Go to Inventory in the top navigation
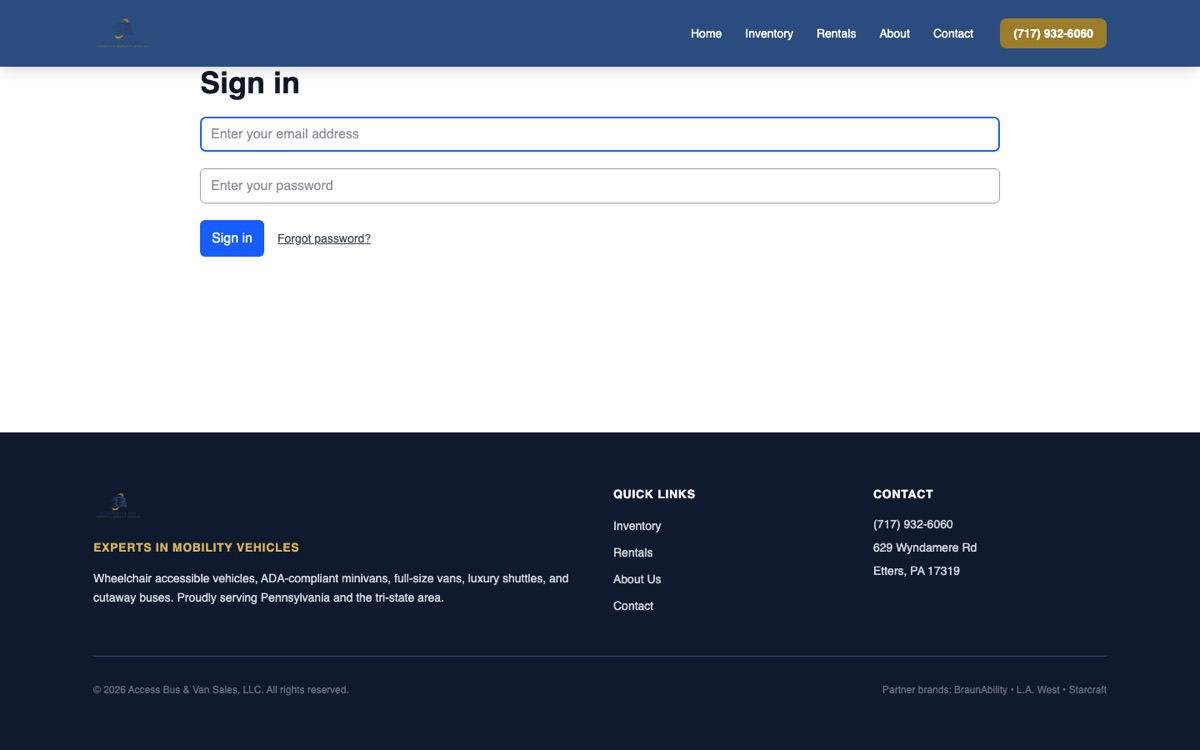The height and width of the screenshot is (750, 1200). [x=769, y=33]
